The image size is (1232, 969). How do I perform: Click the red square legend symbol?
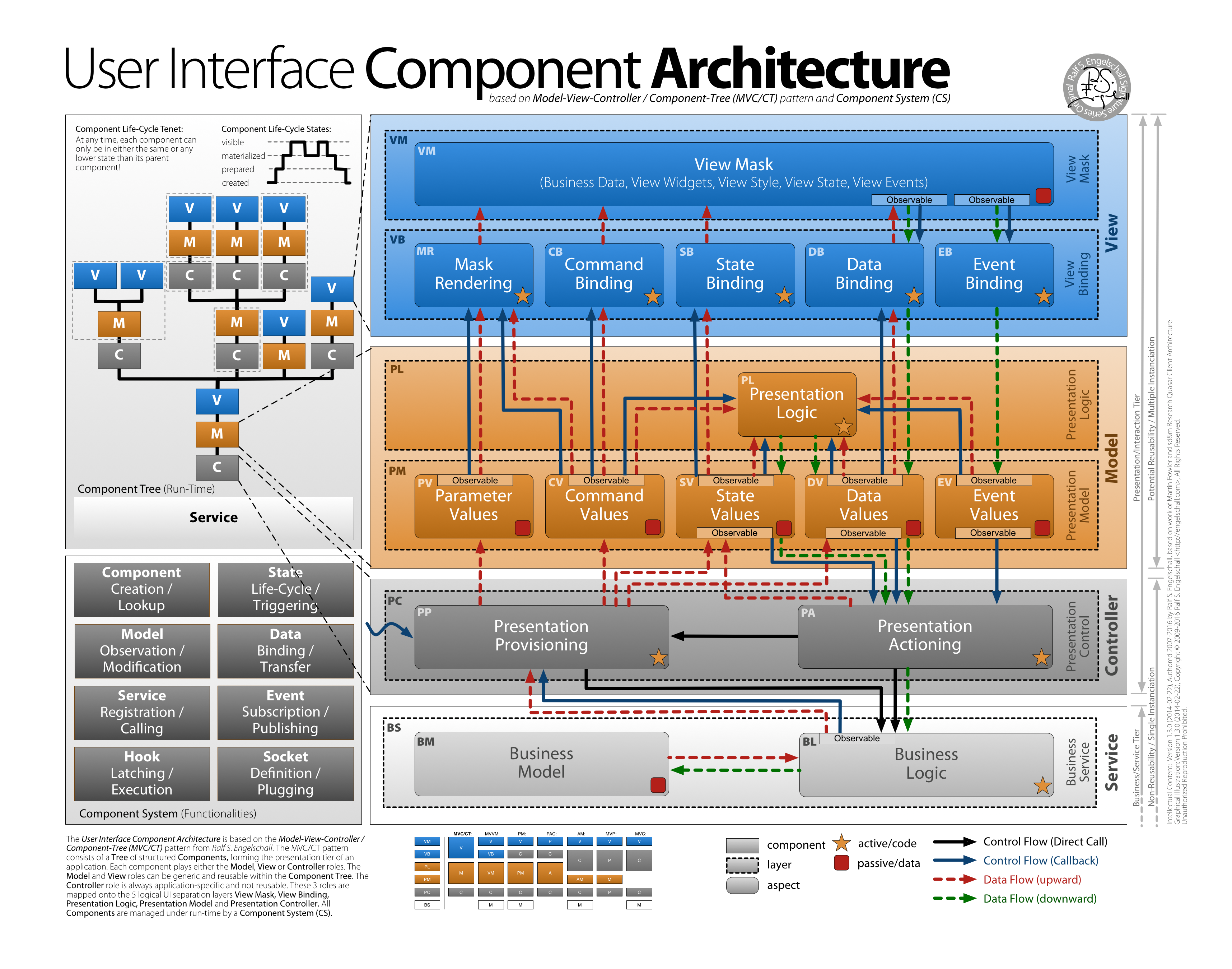(x=841, y=863)
